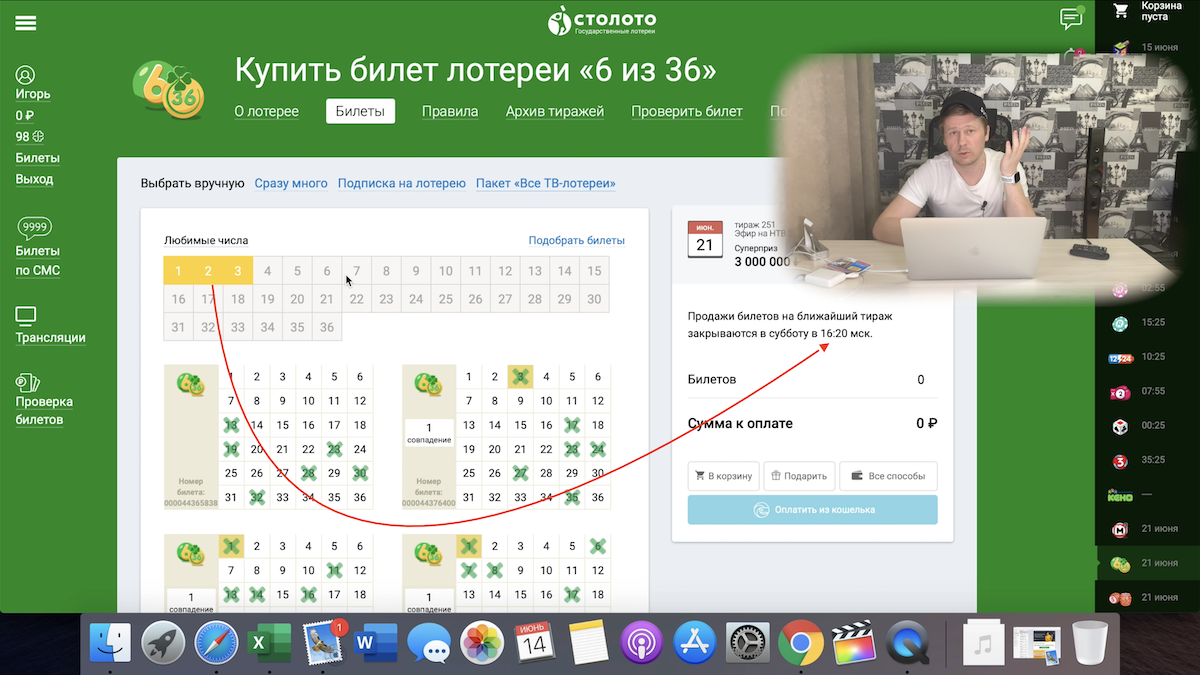The width and height of the screenshot is (1200, 675).
Task: Select favorite number 36
Action: coord(327,327)
